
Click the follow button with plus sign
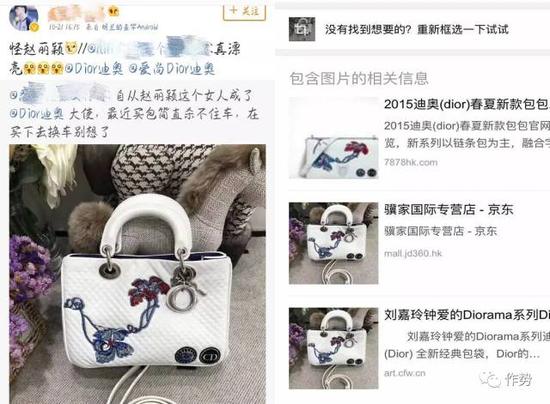click(244, 11)
